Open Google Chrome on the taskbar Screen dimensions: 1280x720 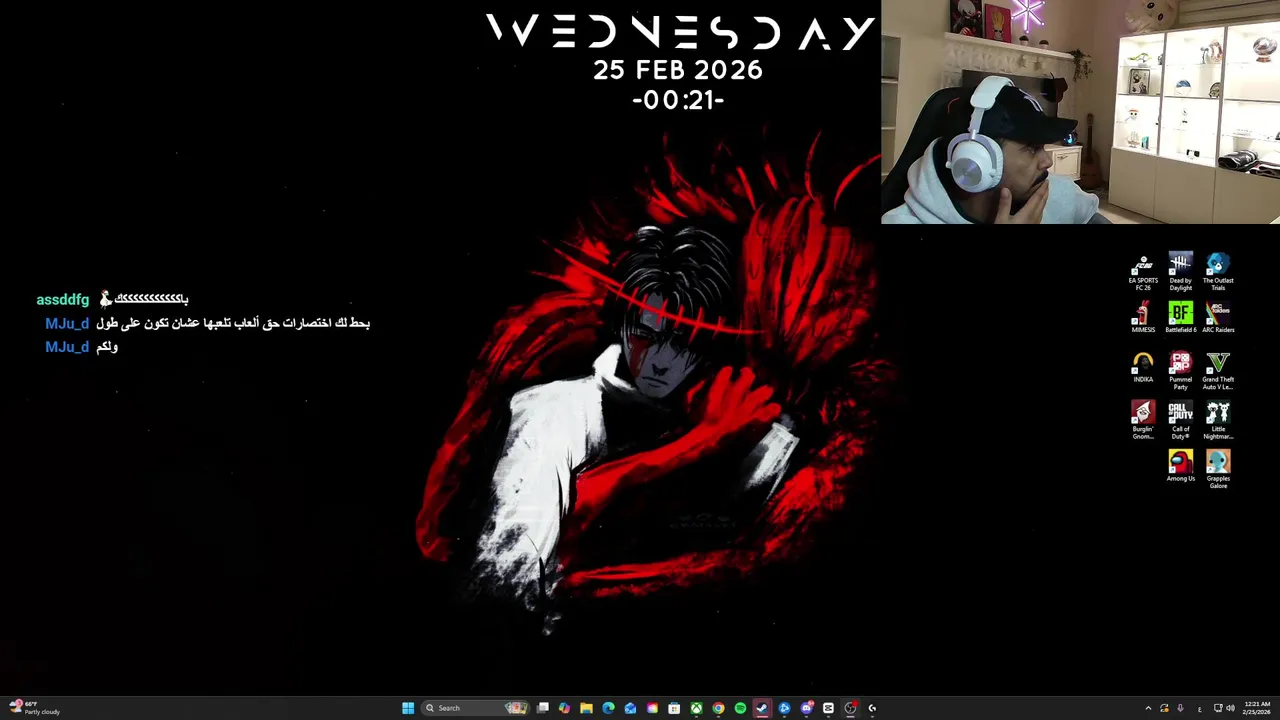(718, 708)
